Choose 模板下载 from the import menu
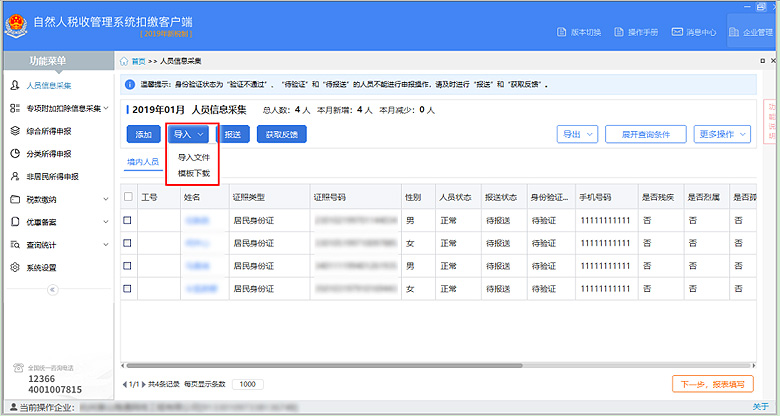Image resolution: width=780 pixels, height=416 pixels. pos(193,173)
